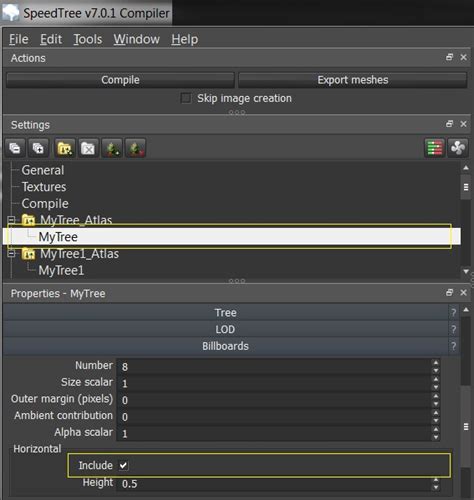474x500 pixels.
Task: Select MyTree1_Atlas label in tree
Action: coord(79,254)
